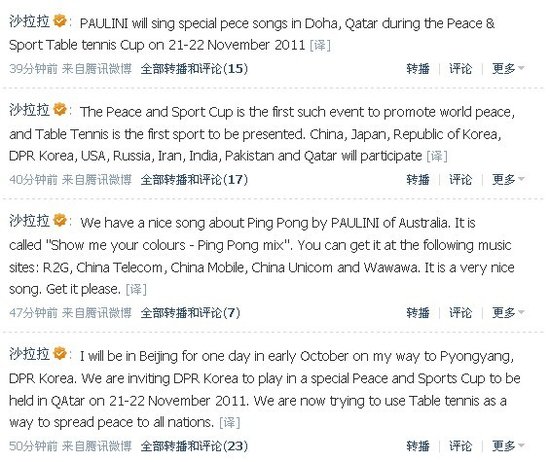Viewport: 550px width, 462px height.
Task: Expand 更多 menu on the 47分钟前 post
Action: pos(508,312)
